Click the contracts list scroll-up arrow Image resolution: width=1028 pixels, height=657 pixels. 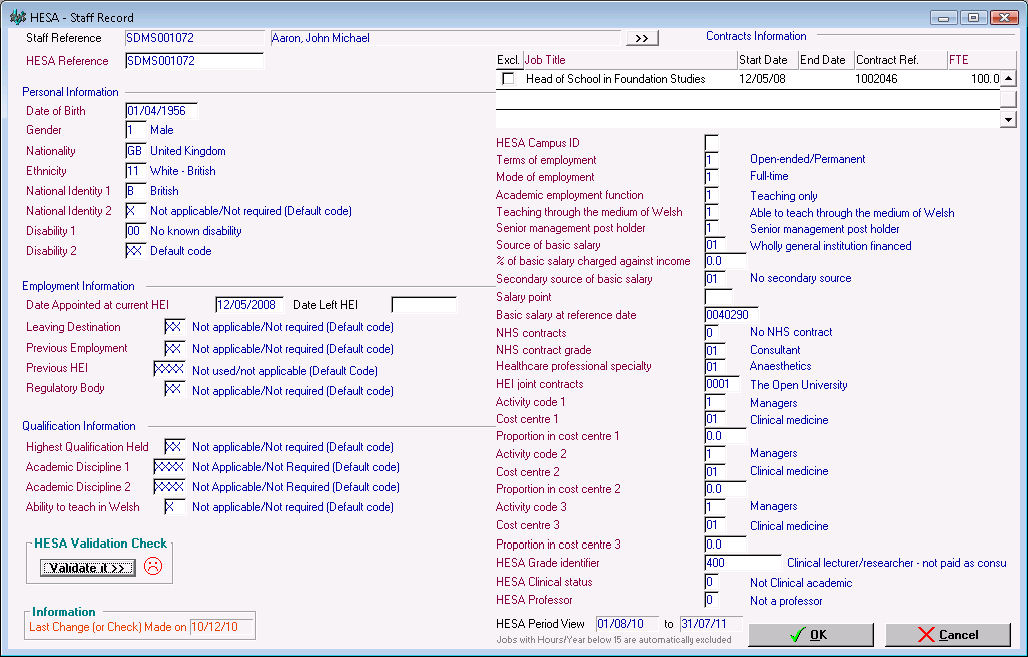point(1008,79)
